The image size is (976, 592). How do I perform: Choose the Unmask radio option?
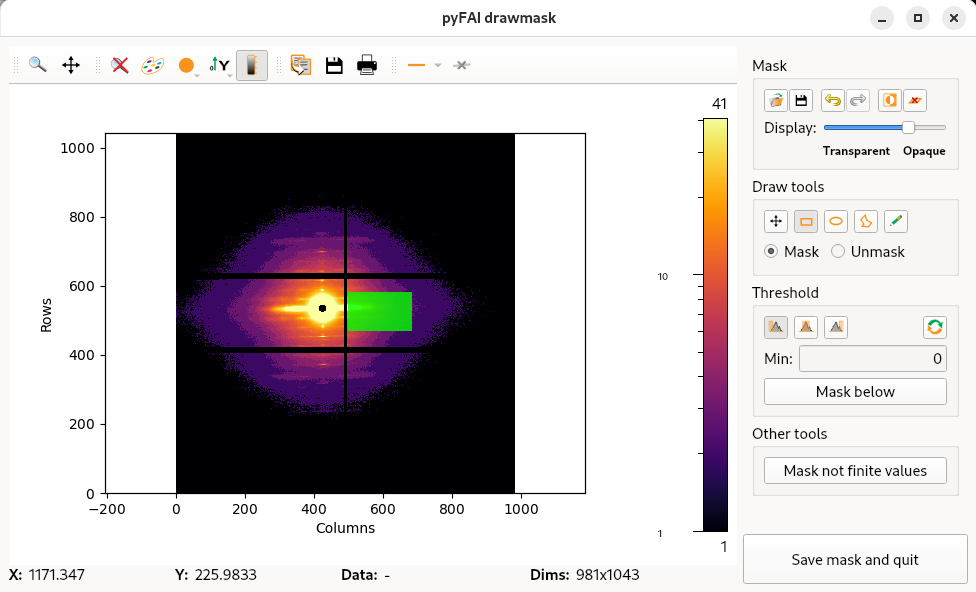pos(868,251)
